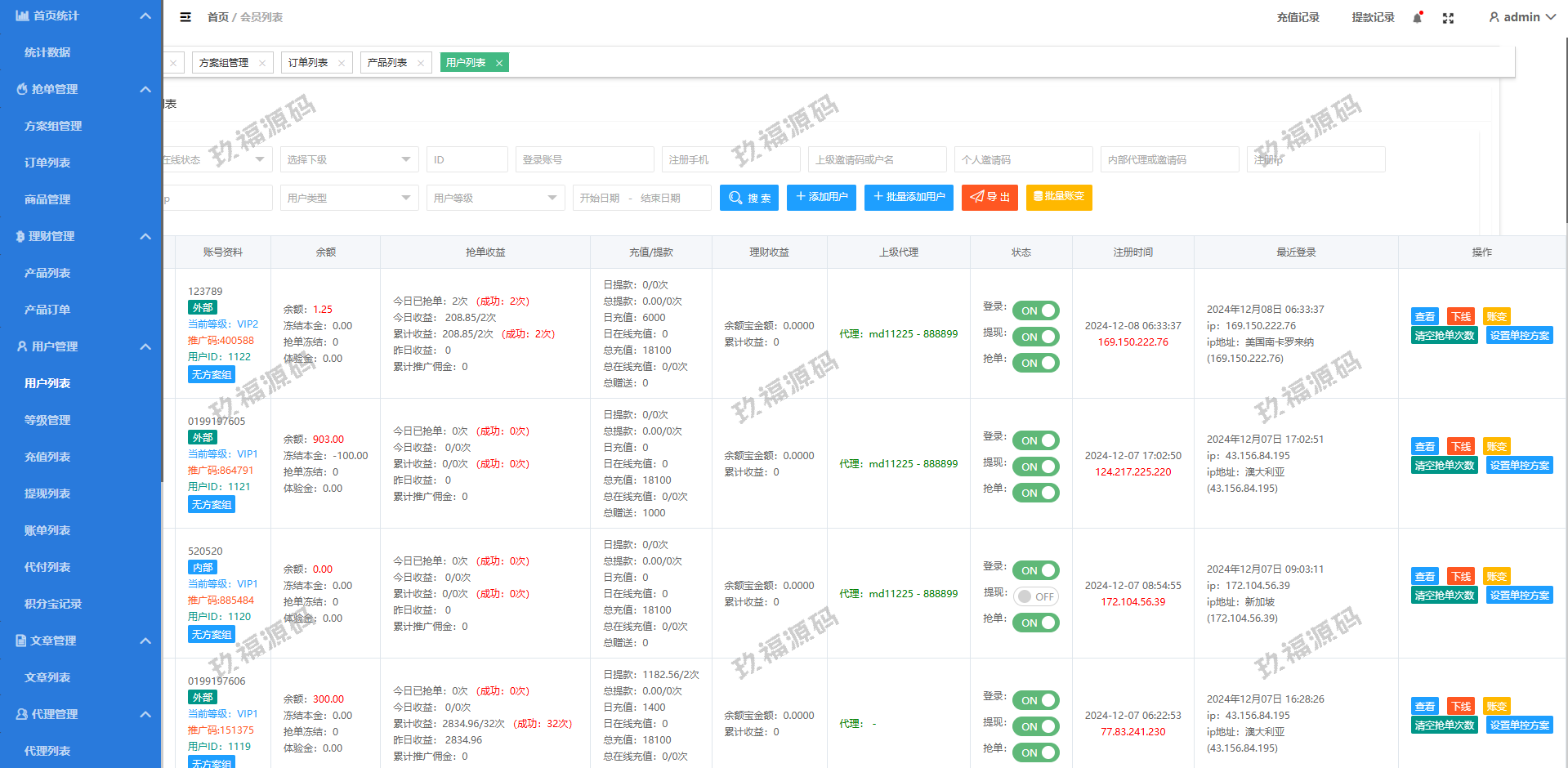Open the notification bell icon
Viewport: 1568px width, 768px height.
point(1418,18)
